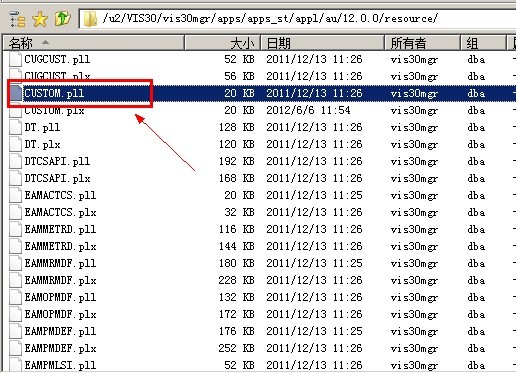Select the CUSTOM.pll file icon

[x=15, y=93]
